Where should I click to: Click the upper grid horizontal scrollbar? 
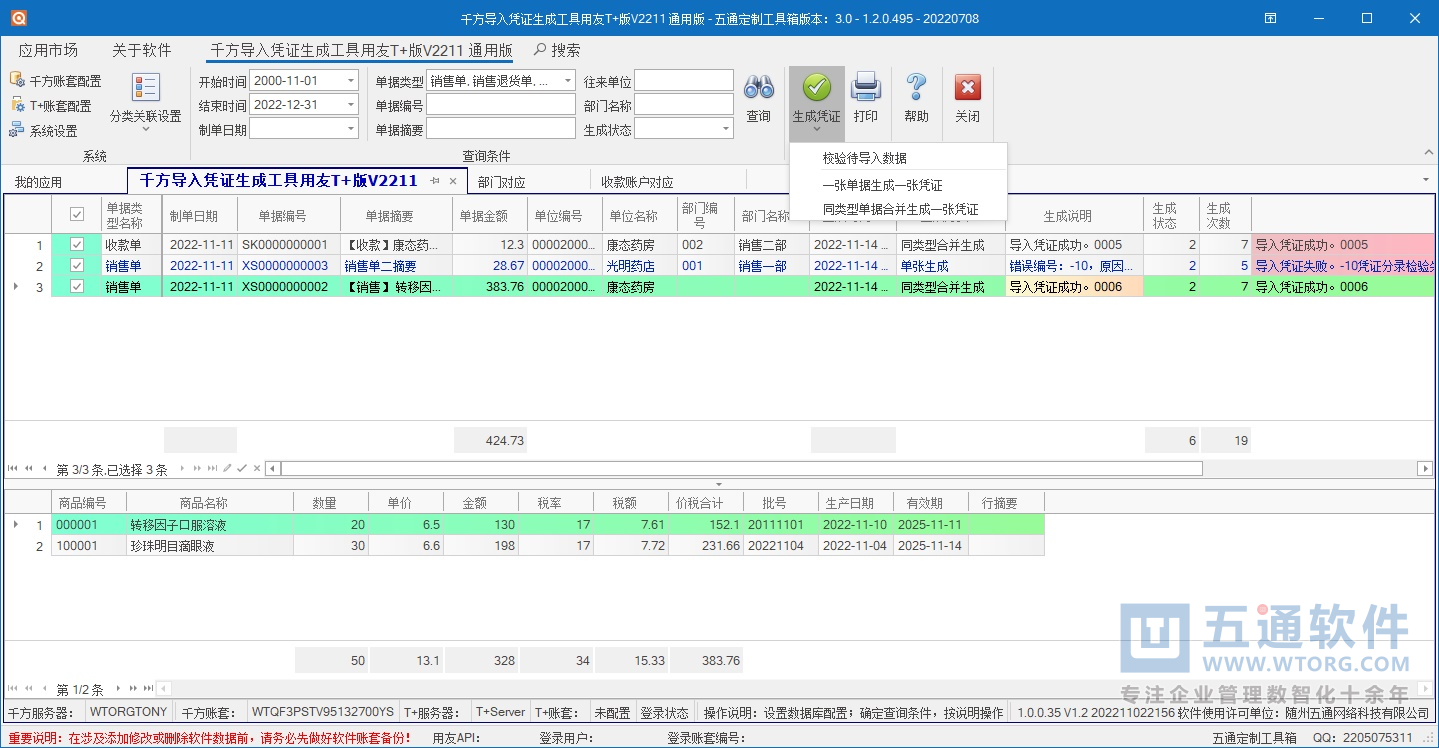742,468
